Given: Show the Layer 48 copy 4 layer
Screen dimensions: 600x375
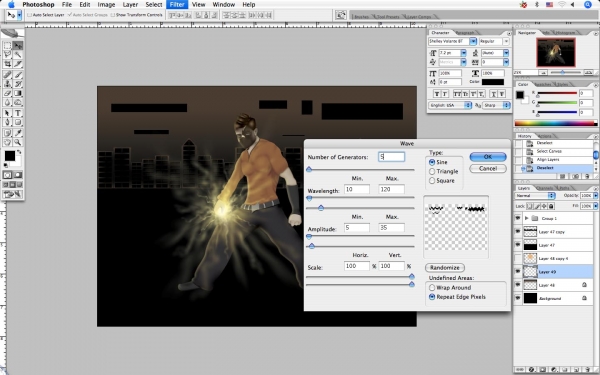Looking at the screenshot, I should pos(518,258).
